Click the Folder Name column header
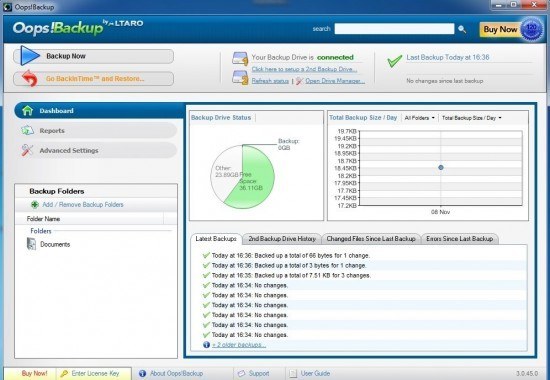This screenshot has width=550, height=380. [x=89, y=219]
